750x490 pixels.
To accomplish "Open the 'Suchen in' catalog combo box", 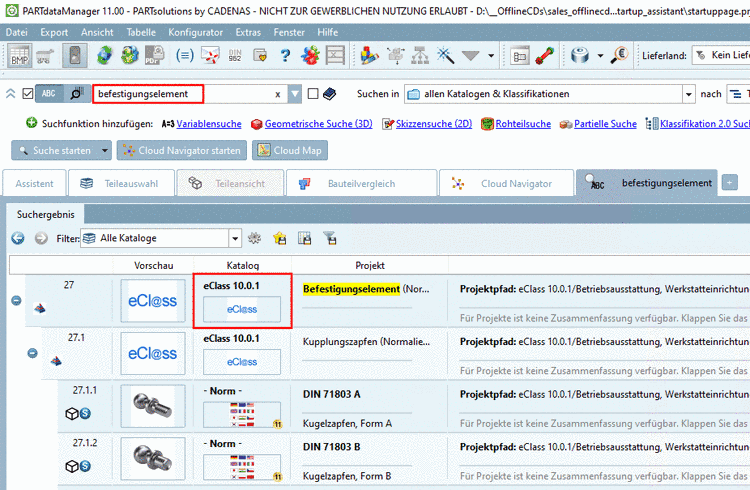I will pos(550,94).
